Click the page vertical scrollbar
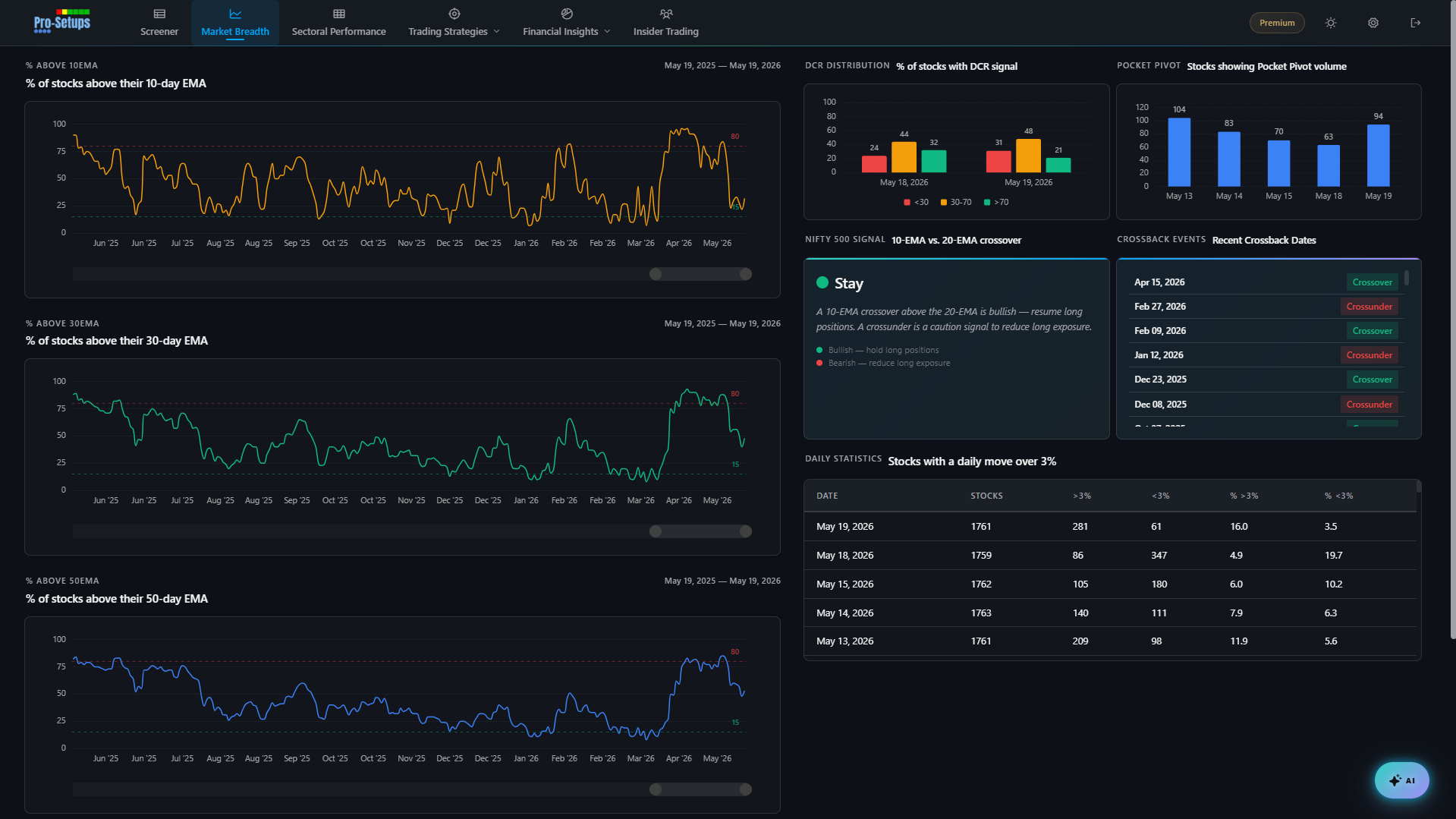Image resolution: width=1456 pixels, height=819 pixels. coord(1452,319)
